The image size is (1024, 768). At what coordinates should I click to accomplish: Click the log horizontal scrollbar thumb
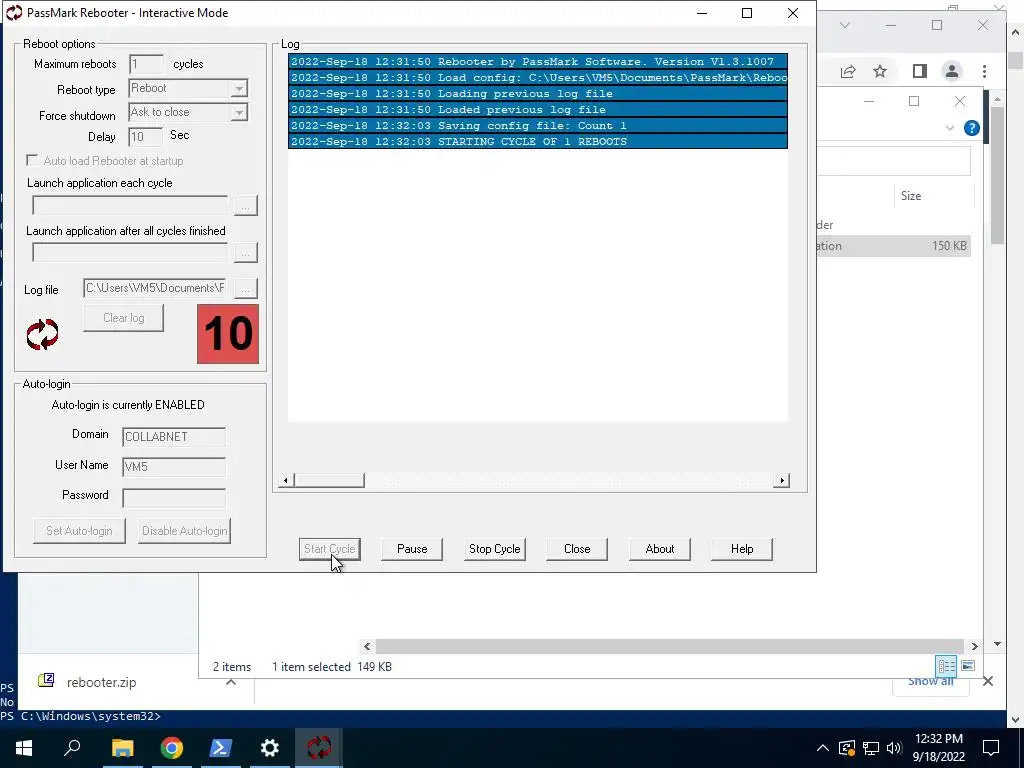coord(329,481)
